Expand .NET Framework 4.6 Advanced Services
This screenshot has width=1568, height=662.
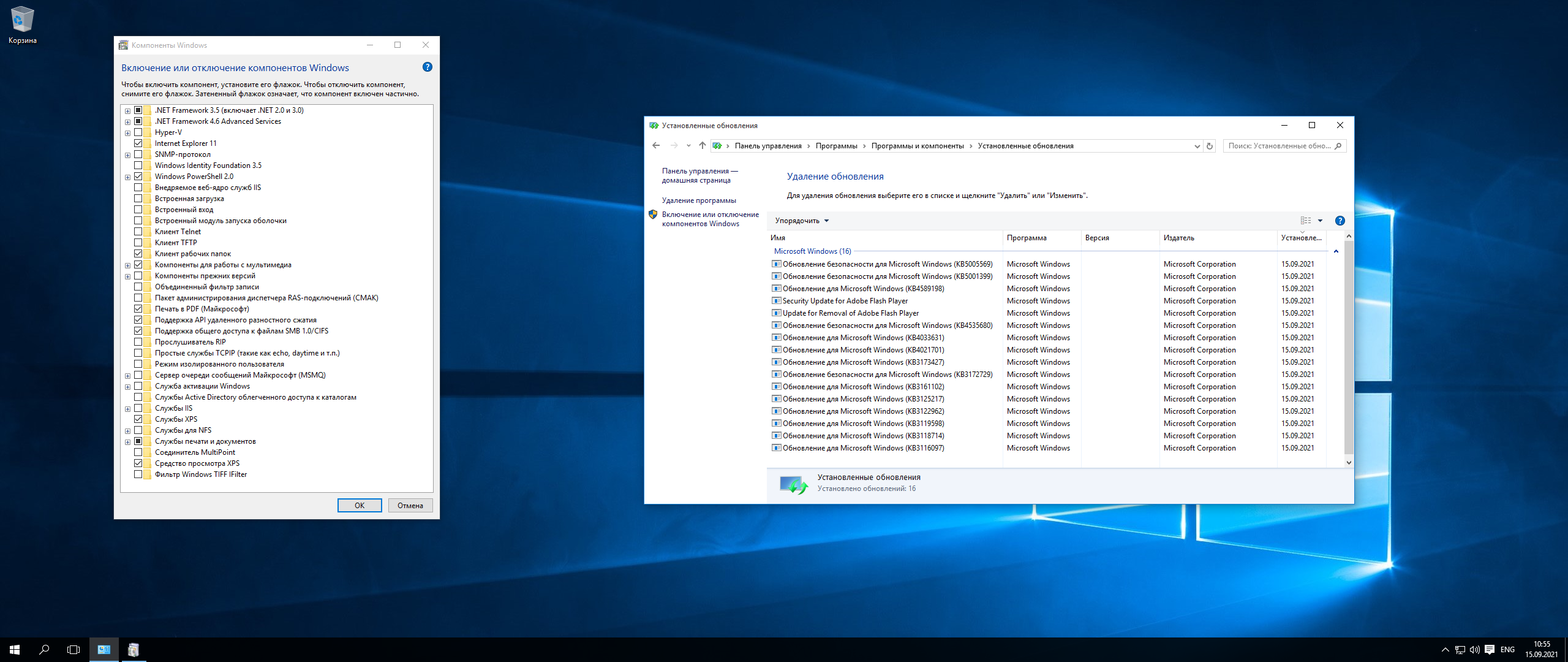click(127, 122)
